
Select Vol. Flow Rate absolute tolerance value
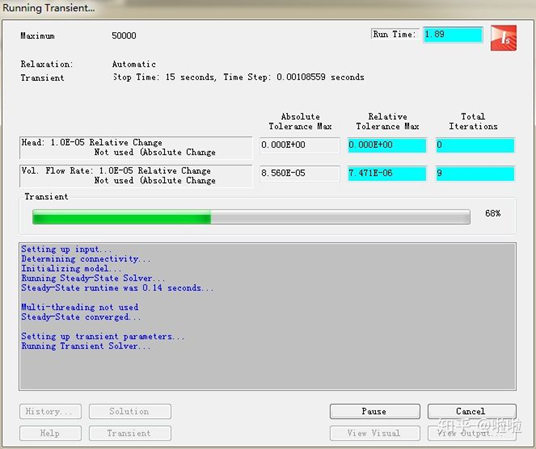tap(299, 173)
